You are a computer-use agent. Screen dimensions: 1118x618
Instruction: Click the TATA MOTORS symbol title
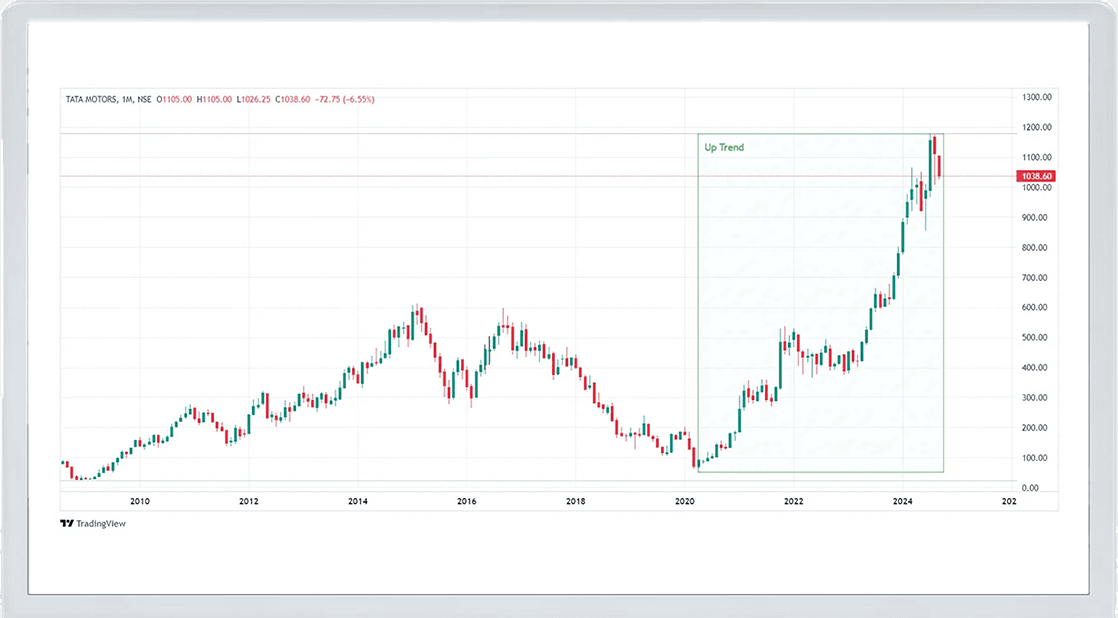pyautogui.click(x=91, y=99)
